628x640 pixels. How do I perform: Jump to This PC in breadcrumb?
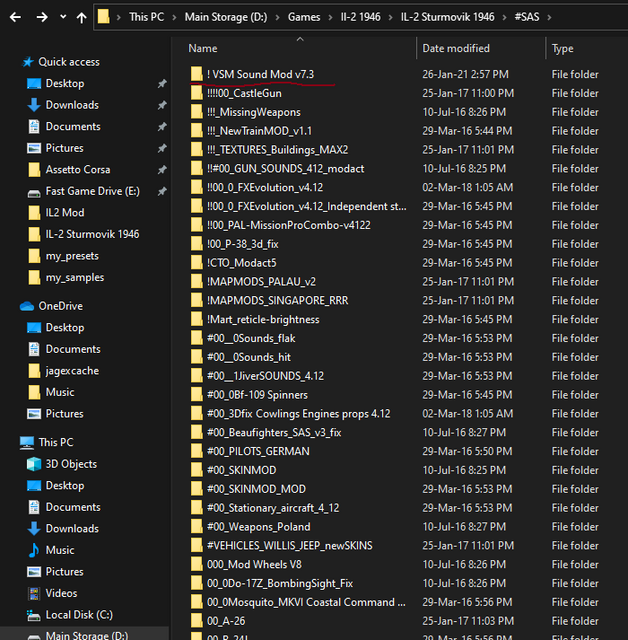tap(146, 17)
